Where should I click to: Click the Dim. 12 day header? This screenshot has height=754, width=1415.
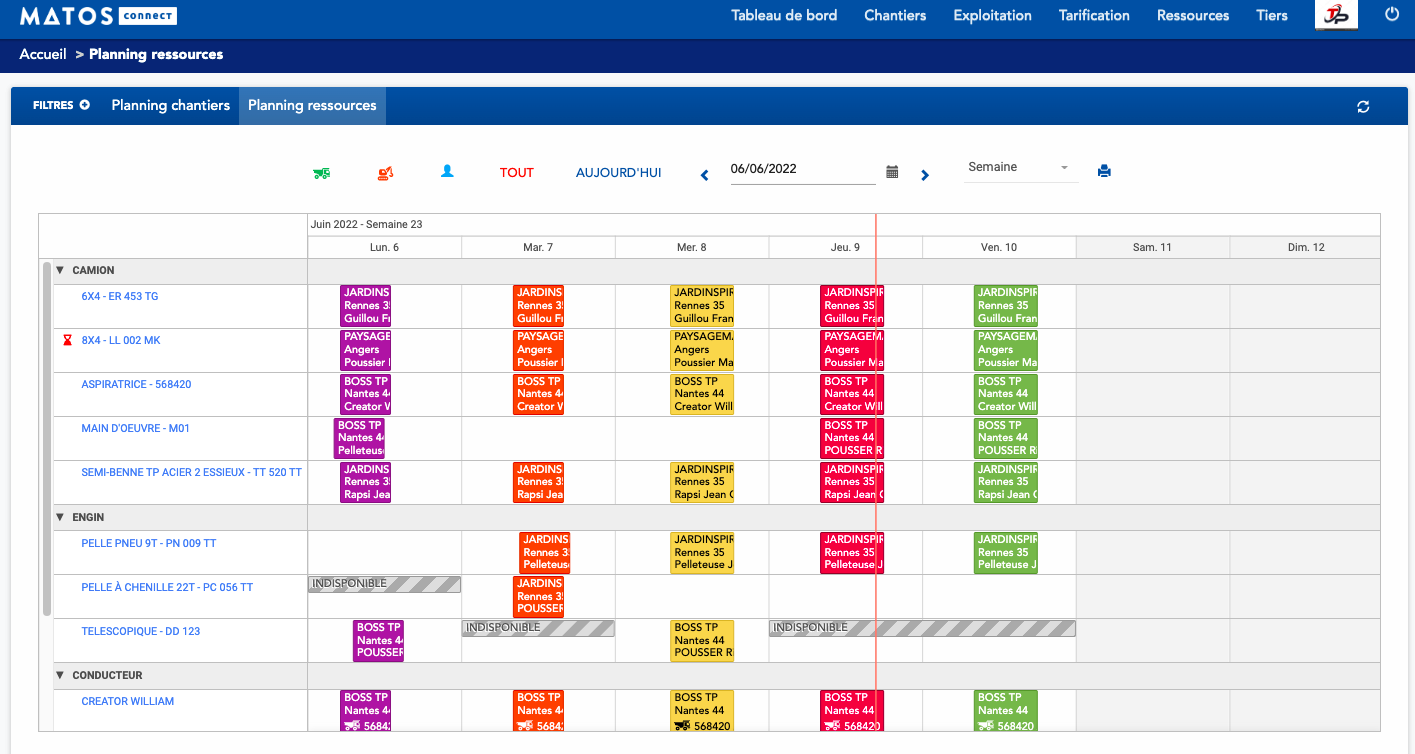click(1306, 247)
